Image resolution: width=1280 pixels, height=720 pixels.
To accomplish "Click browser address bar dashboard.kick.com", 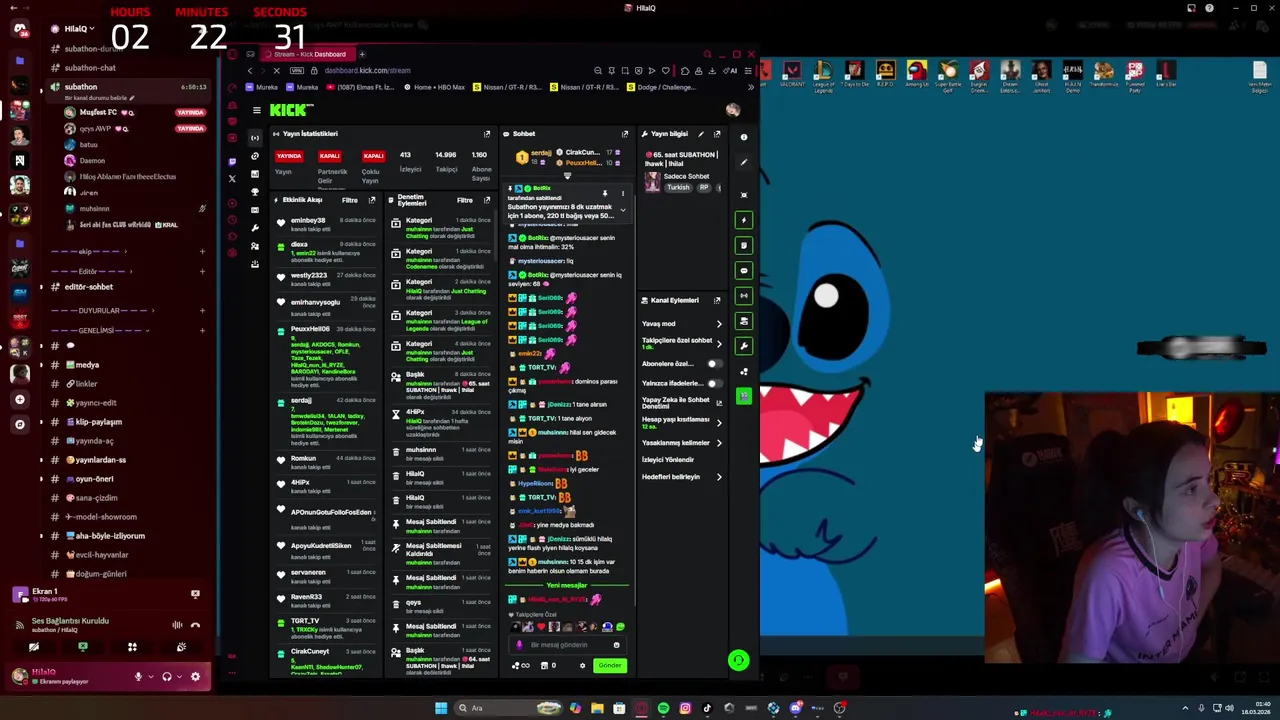I will click(368, 71).
